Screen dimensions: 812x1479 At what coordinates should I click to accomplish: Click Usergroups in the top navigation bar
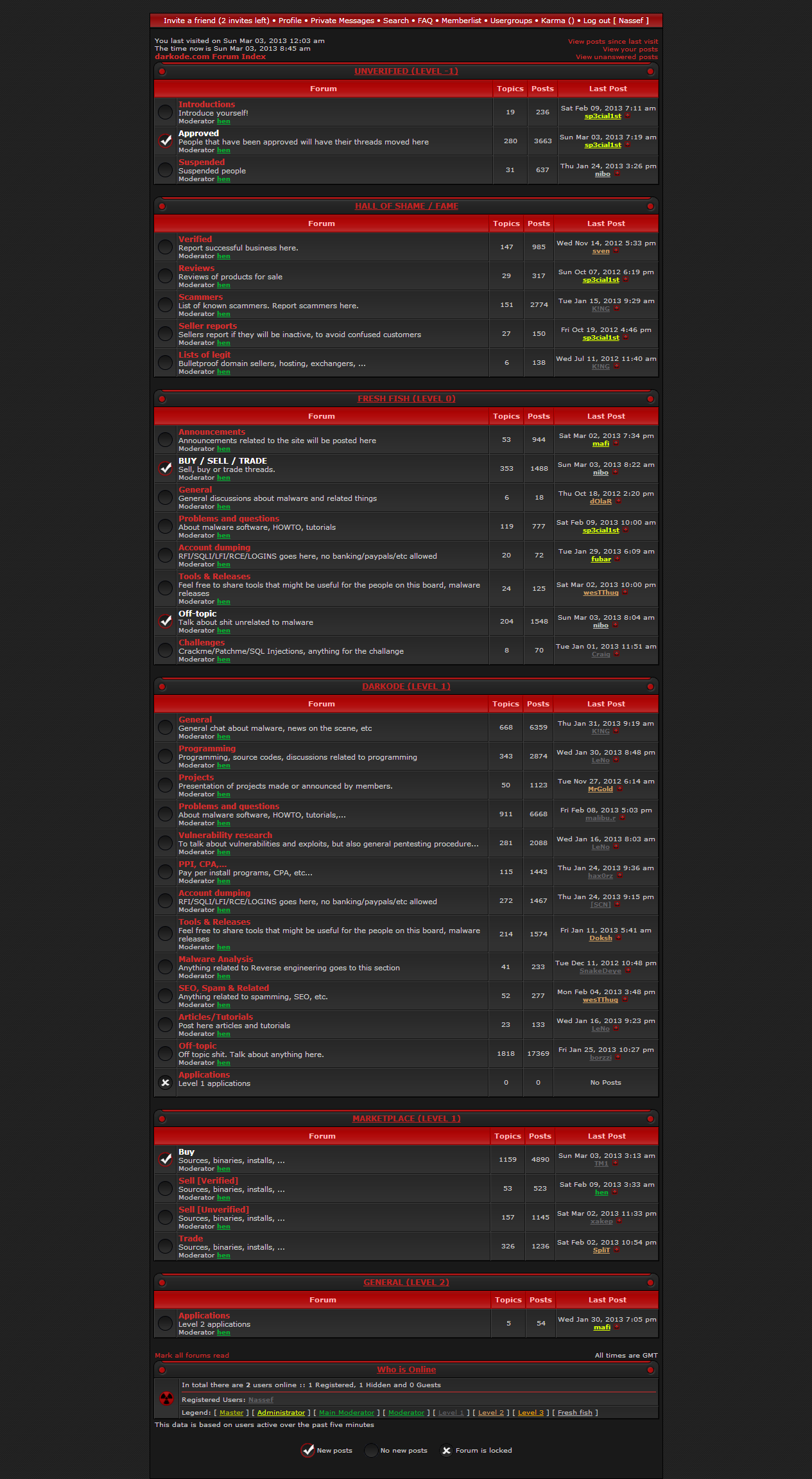511,21
